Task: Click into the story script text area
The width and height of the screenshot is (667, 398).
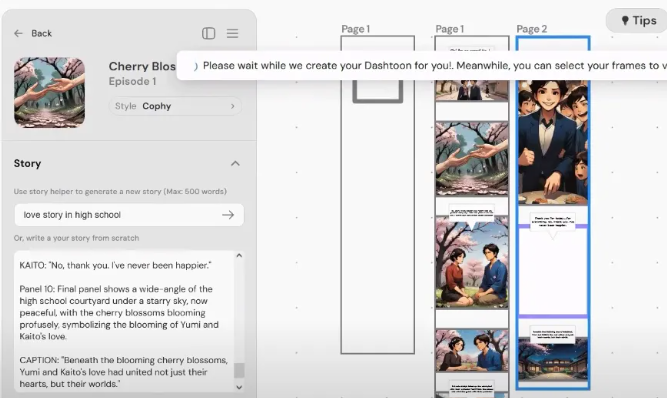Action: pos(124,321)
